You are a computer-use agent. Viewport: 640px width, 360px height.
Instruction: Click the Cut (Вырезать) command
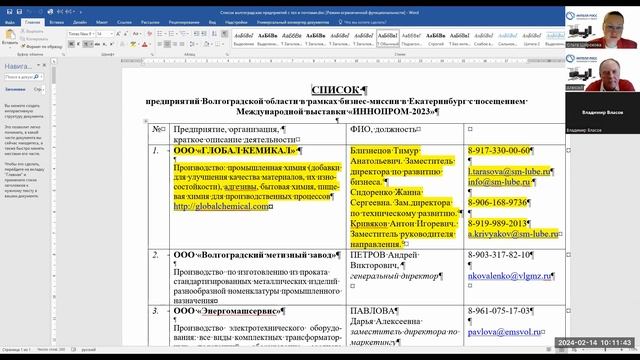click(32, 31)
